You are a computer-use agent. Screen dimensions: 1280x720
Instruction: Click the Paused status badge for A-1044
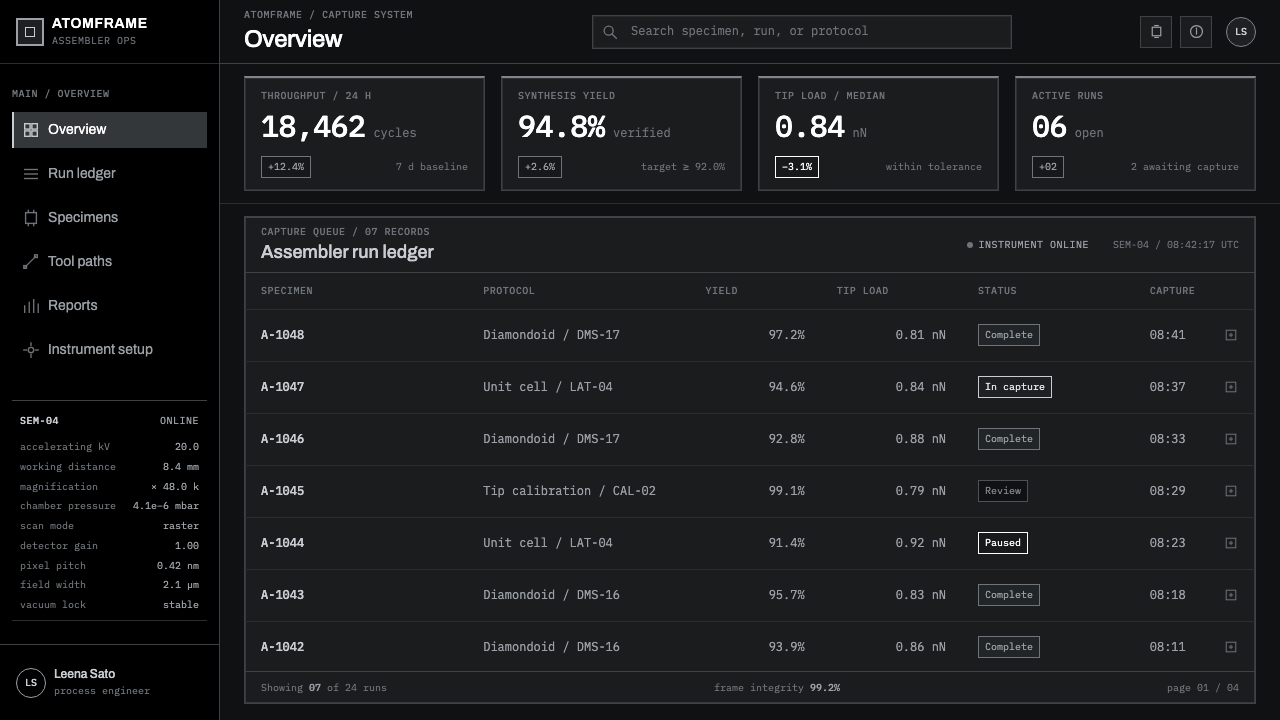pos(1003,543)
